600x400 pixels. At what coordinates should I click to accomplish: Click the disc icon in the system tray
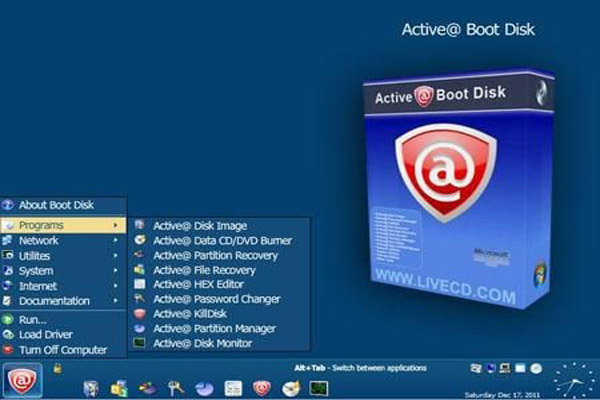(536, 368)
